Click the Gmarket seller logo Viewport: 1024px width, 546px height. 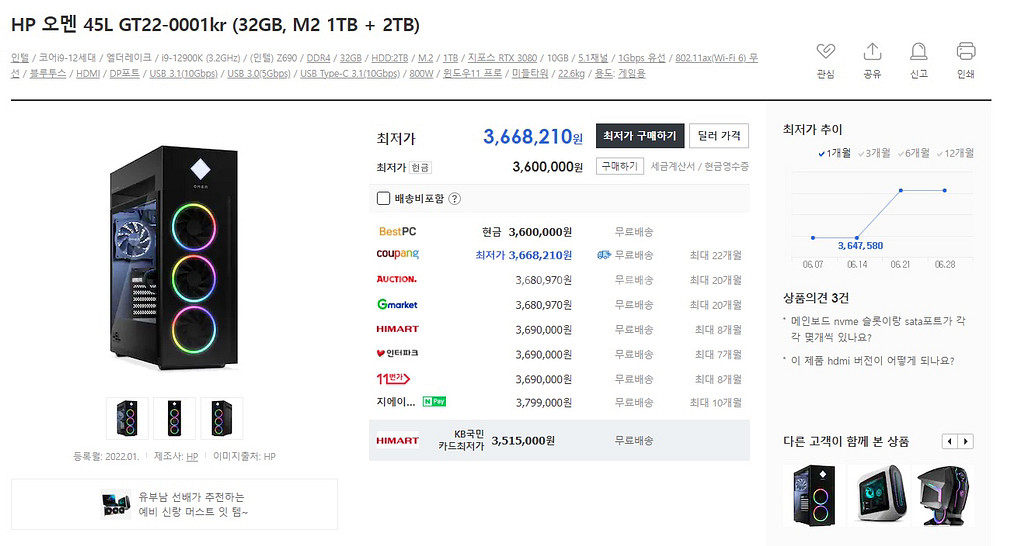(x=397, y=304)
